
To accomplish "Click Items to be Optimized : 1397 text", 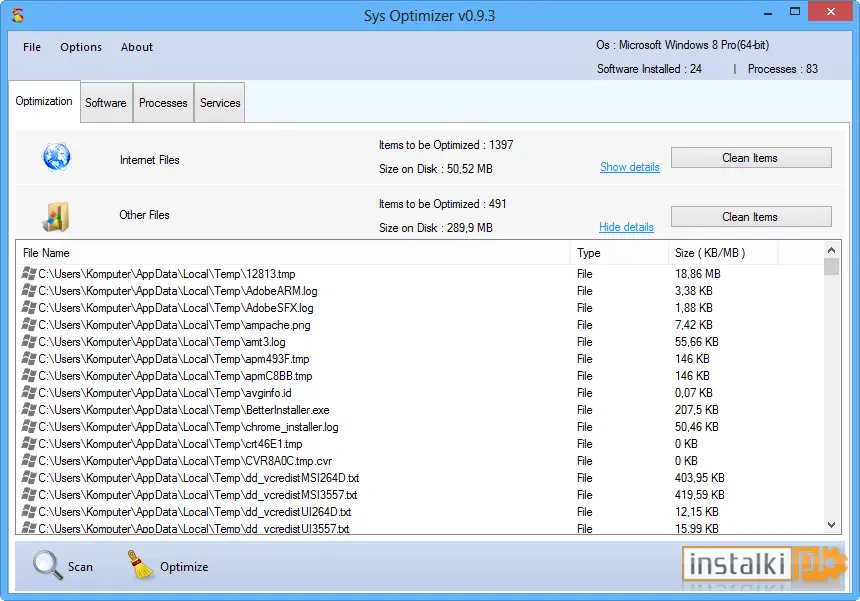I will pyautogui.click(x=446, y=145).
